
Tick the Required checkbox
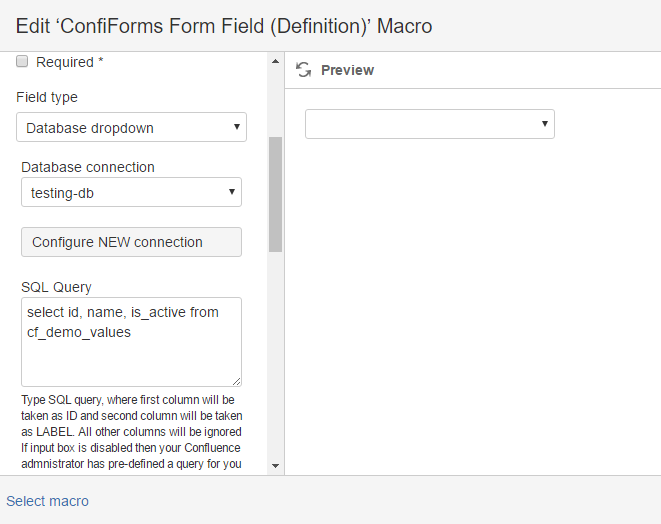(22, 61)
